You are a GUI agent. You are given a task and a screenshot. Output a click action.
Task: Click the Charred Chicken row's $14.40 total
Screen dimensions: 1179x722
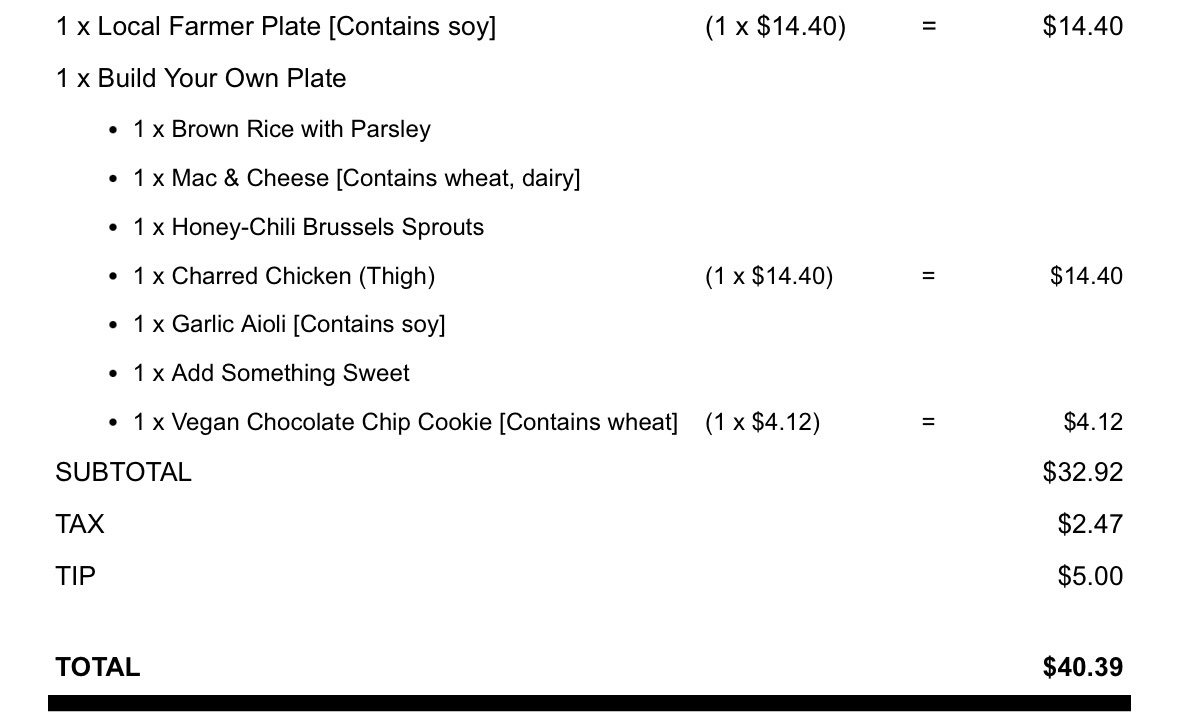(1086, 277)
